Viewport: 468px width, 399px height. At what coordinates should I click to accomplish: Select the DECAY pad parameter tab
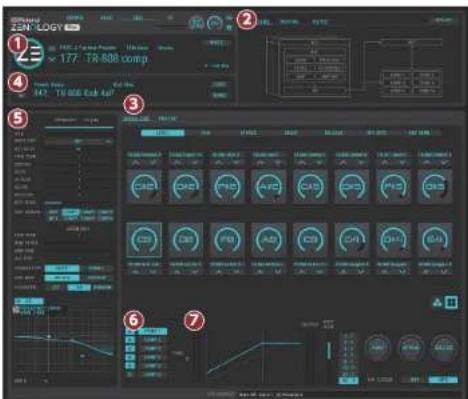click(x=291, y=133)
